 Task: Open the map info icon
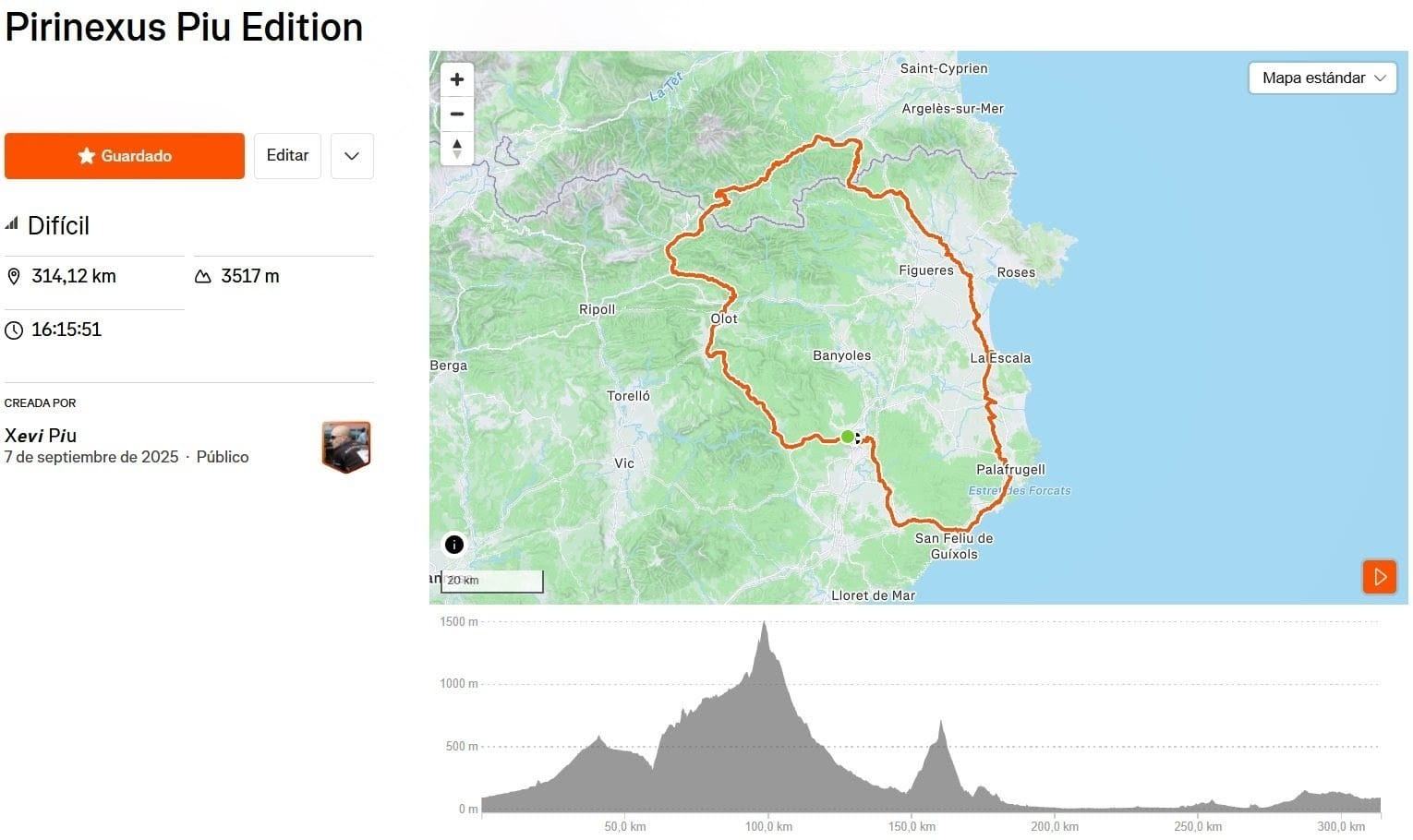point(453,545)
